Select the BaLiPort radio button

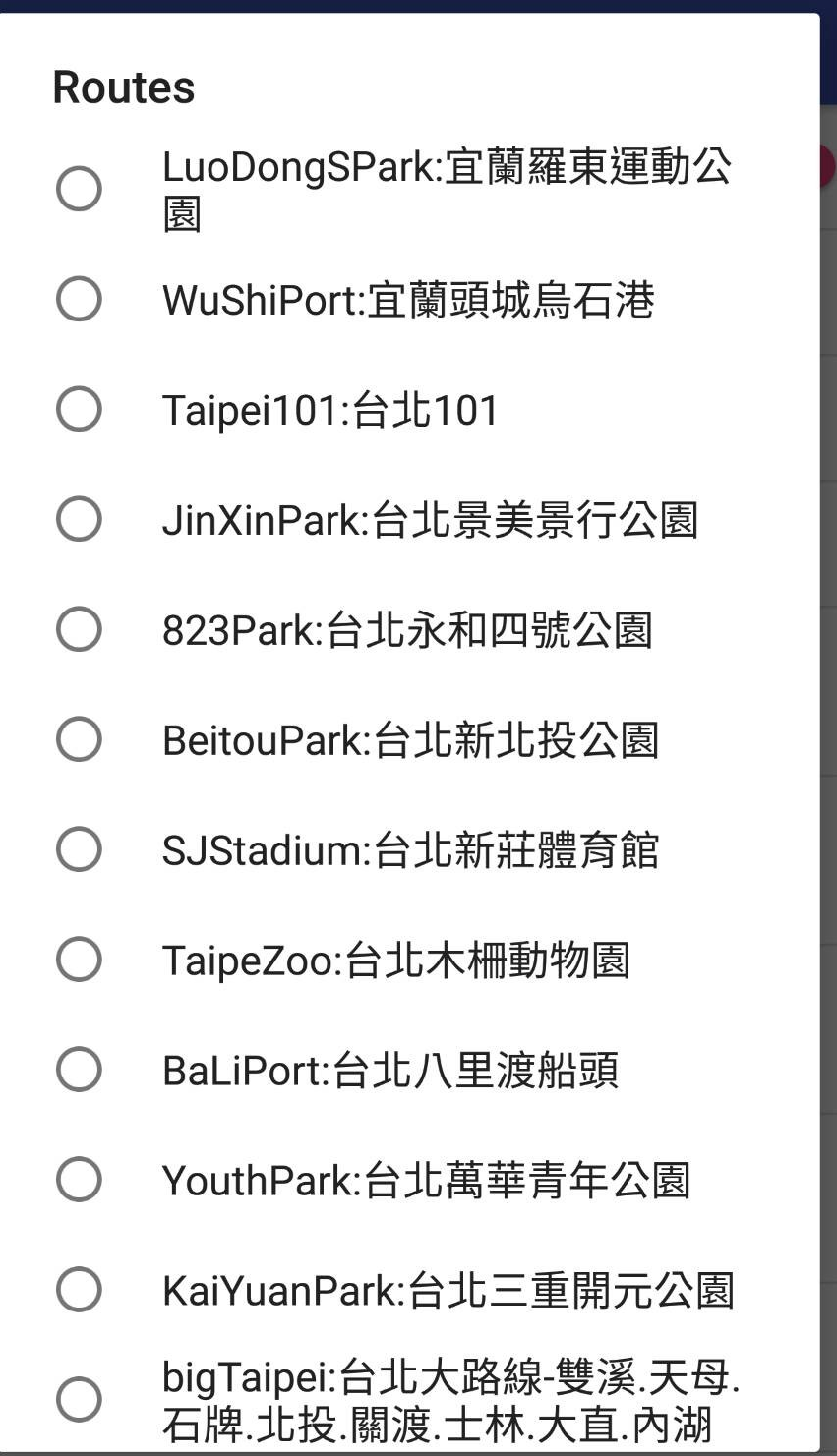pos(79,1070)
